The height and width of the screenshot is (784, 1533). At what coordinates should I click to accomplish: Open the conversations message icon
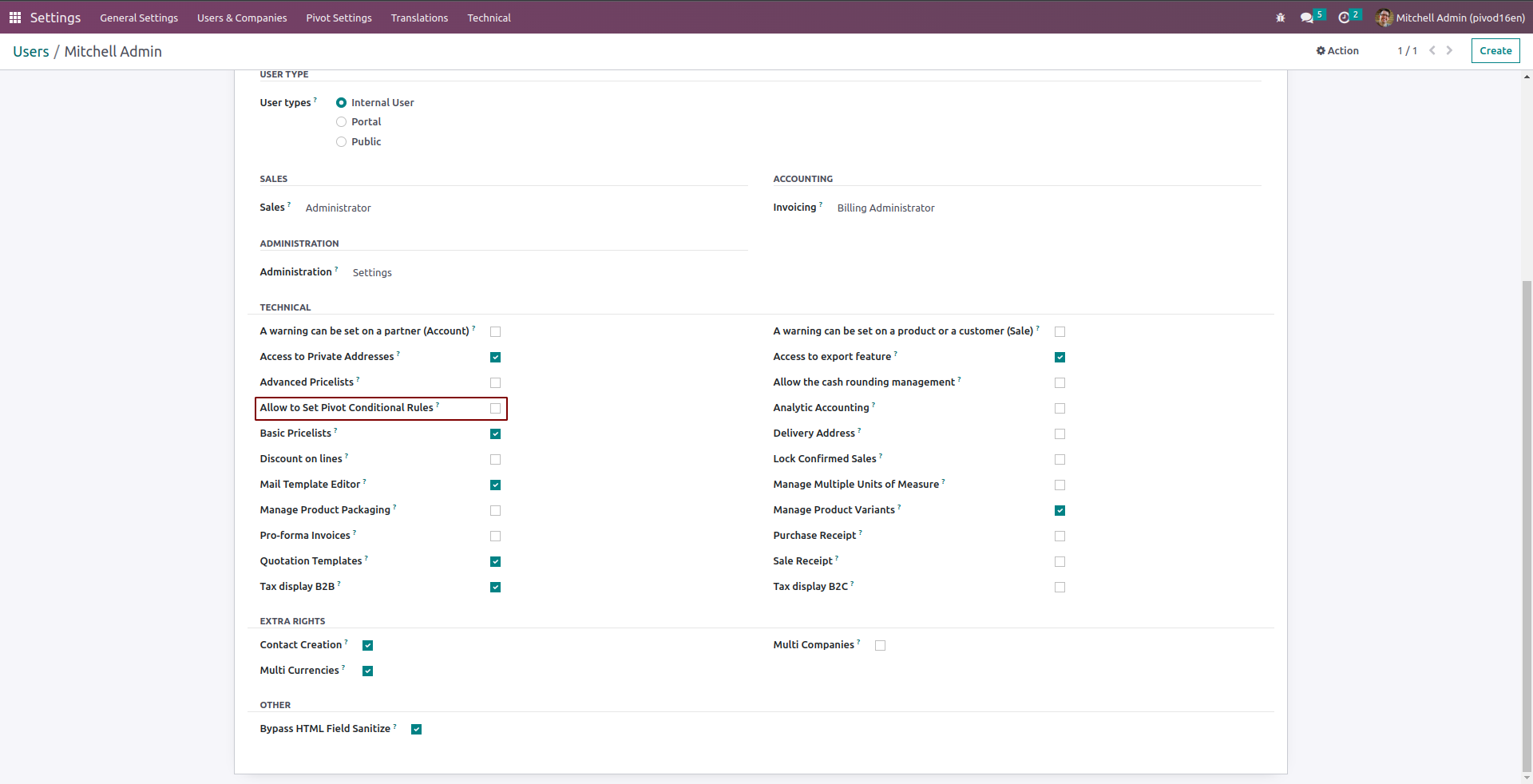[1307, 18]
